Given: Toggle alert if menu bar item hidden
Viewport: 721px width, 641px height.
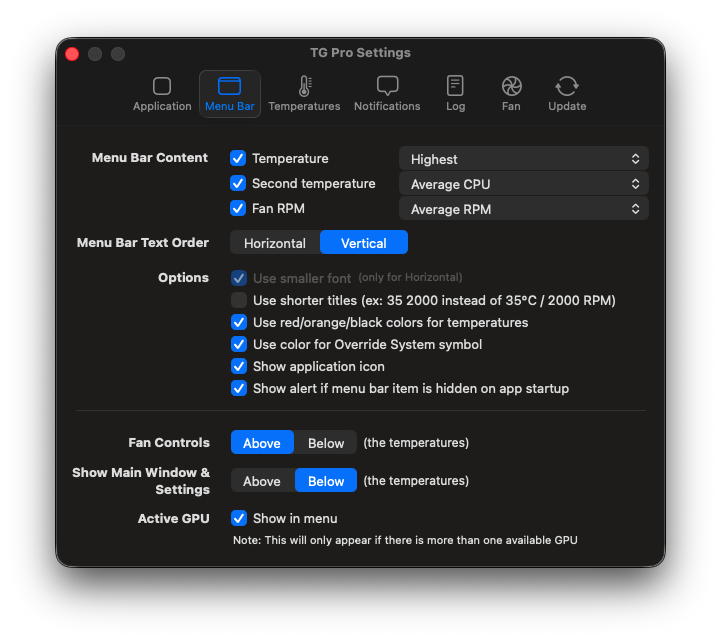Looking at the screenshot, I should [239, 388].
